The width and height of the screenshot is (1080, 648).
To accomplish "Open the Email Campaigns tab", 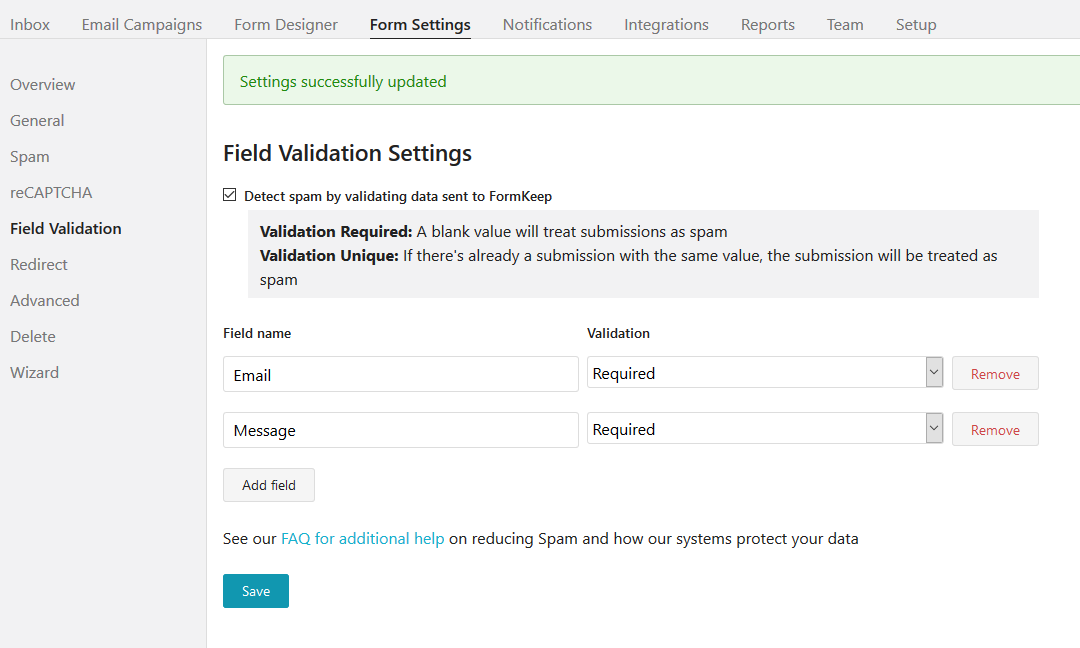I will (x=142, y=24).
